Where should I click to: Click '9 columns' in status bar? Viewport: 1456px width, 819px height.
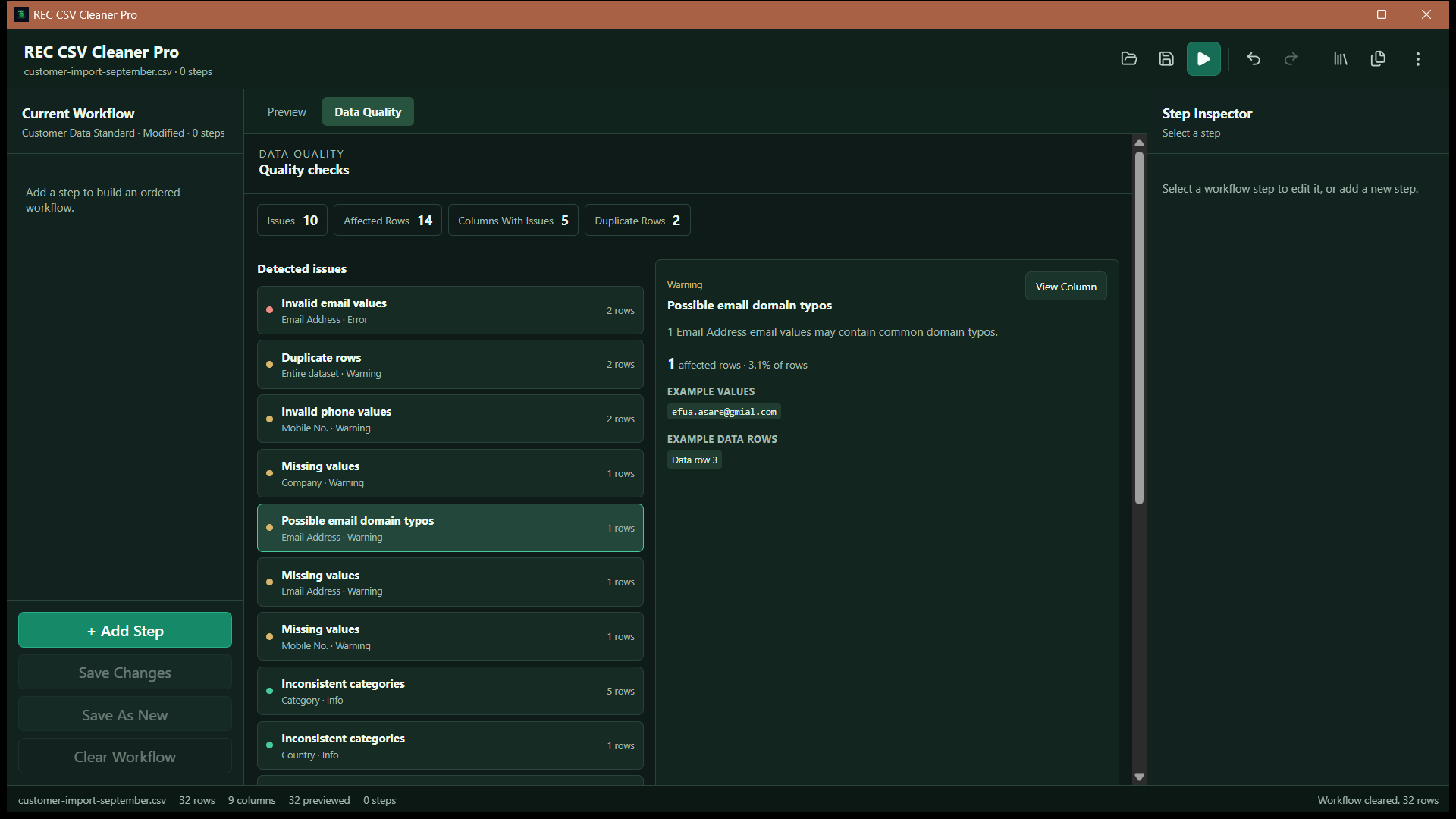click(252, 801)
